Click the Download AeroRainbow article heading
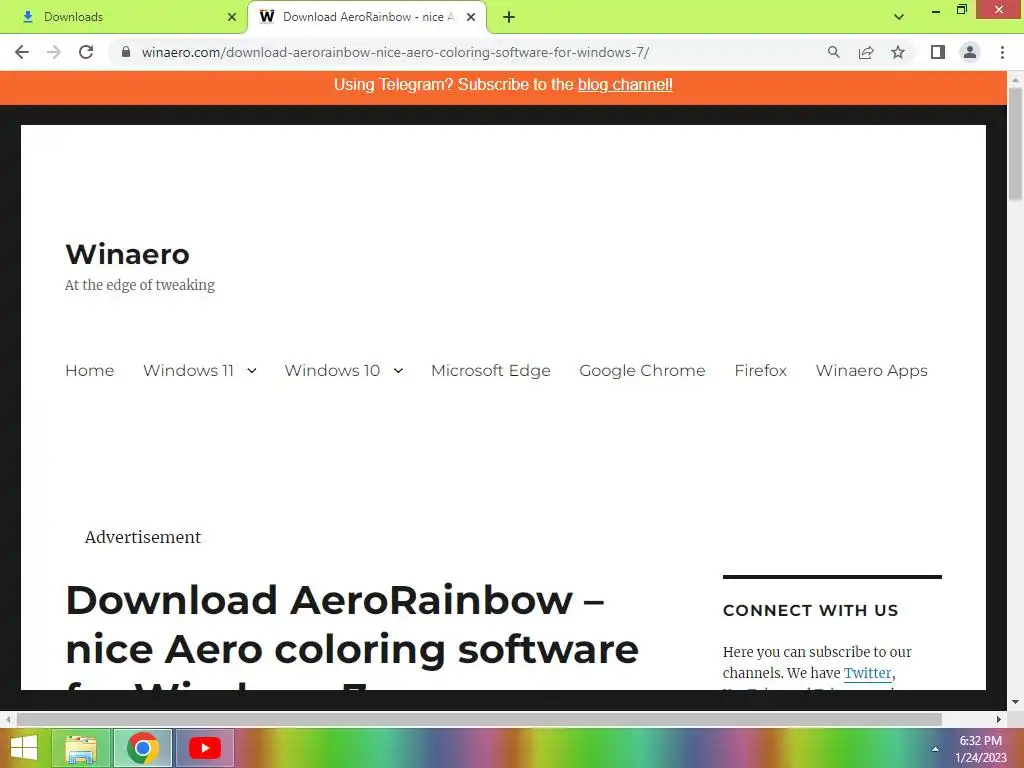Screen dimensions: 1024x768 [352, 635]
